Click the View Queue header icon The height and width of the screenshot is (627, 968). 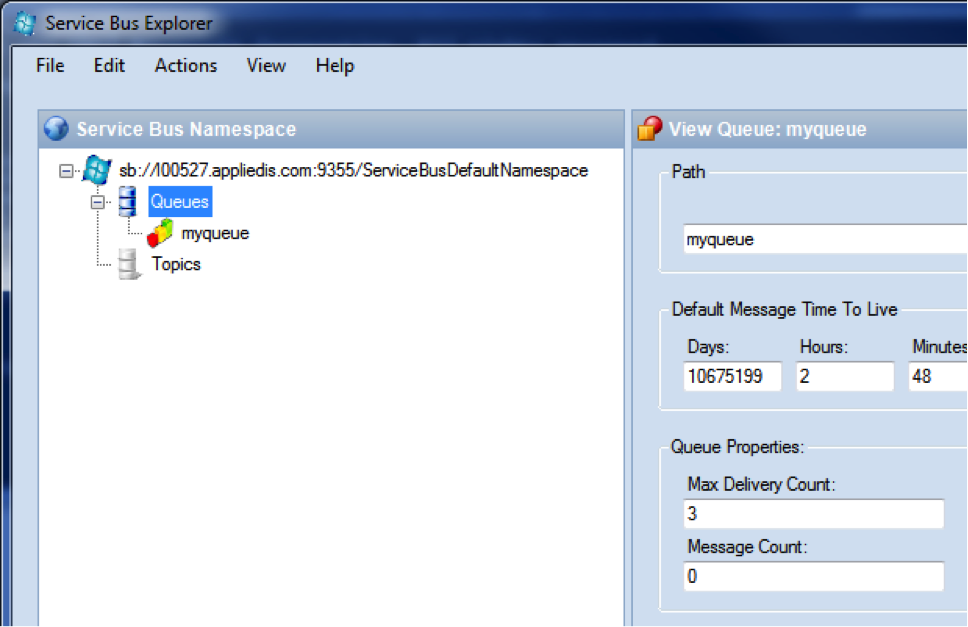click(x=650, y=129)
